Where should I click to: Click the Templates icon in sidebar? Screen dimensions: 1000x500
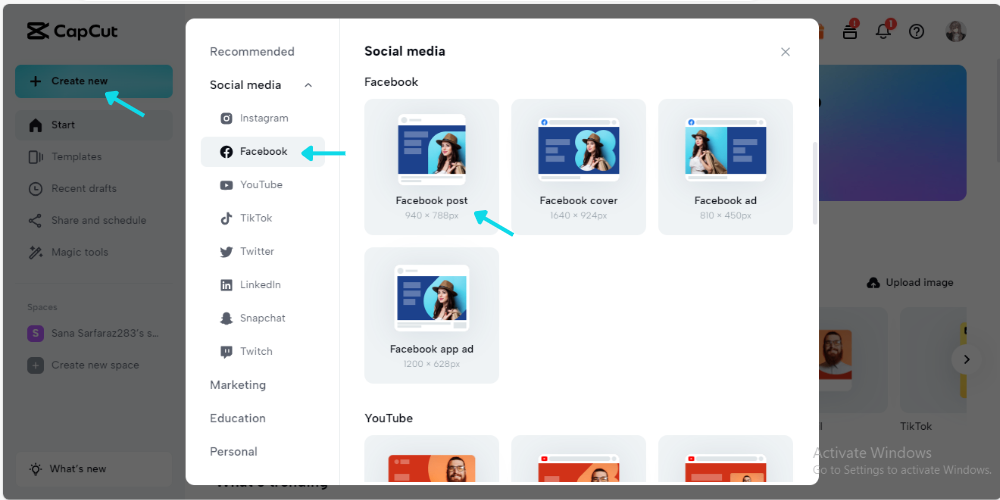point(36,157)
